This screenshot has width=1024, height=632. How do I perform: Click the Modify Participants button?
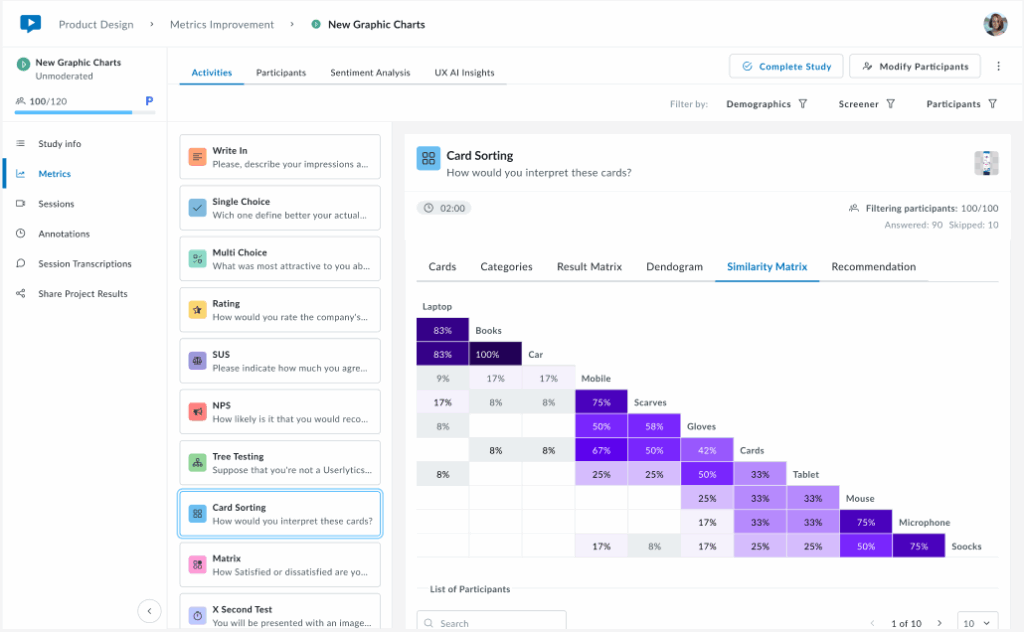914,65
